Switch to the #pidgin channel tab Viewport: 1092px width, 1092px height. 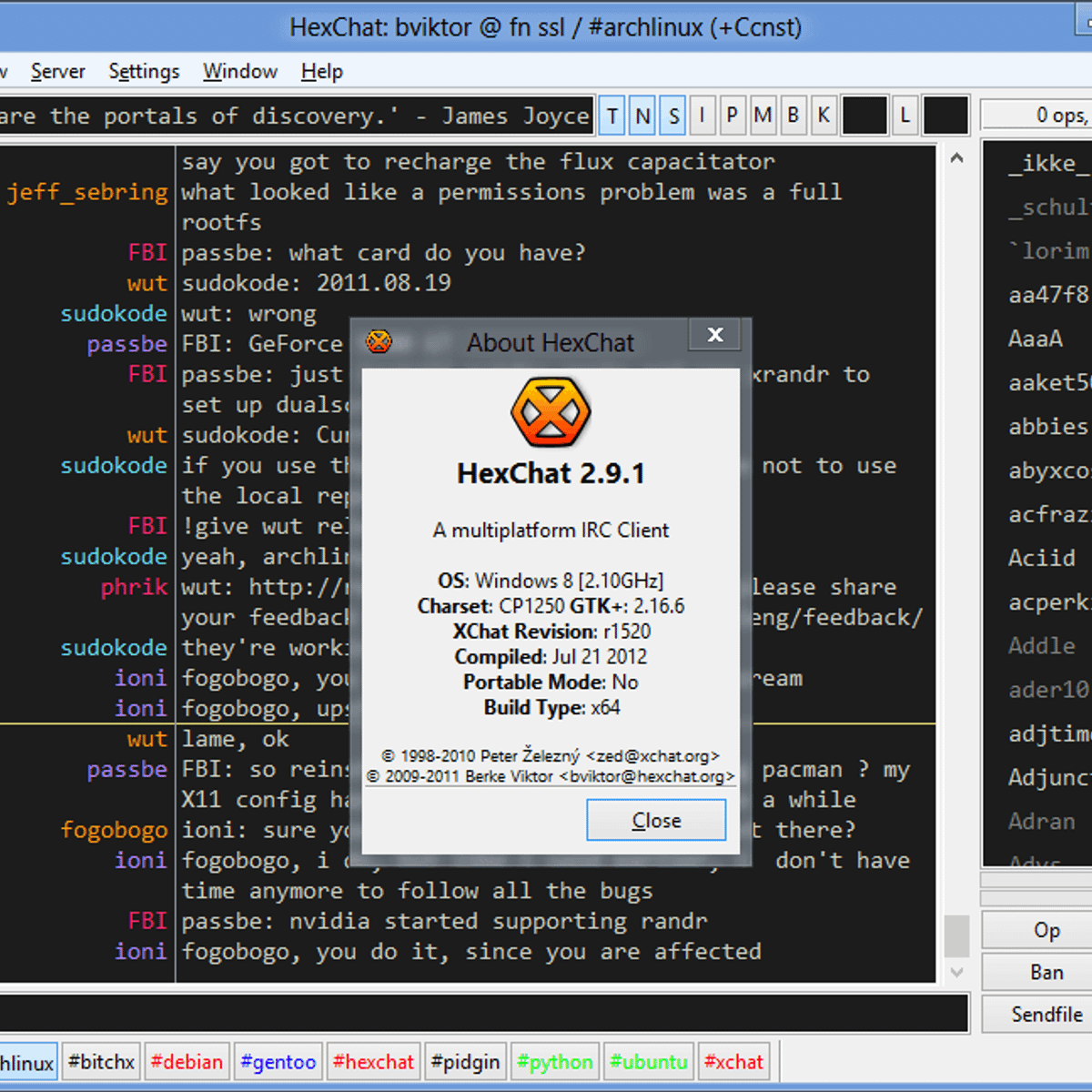tap(465, 1062)
